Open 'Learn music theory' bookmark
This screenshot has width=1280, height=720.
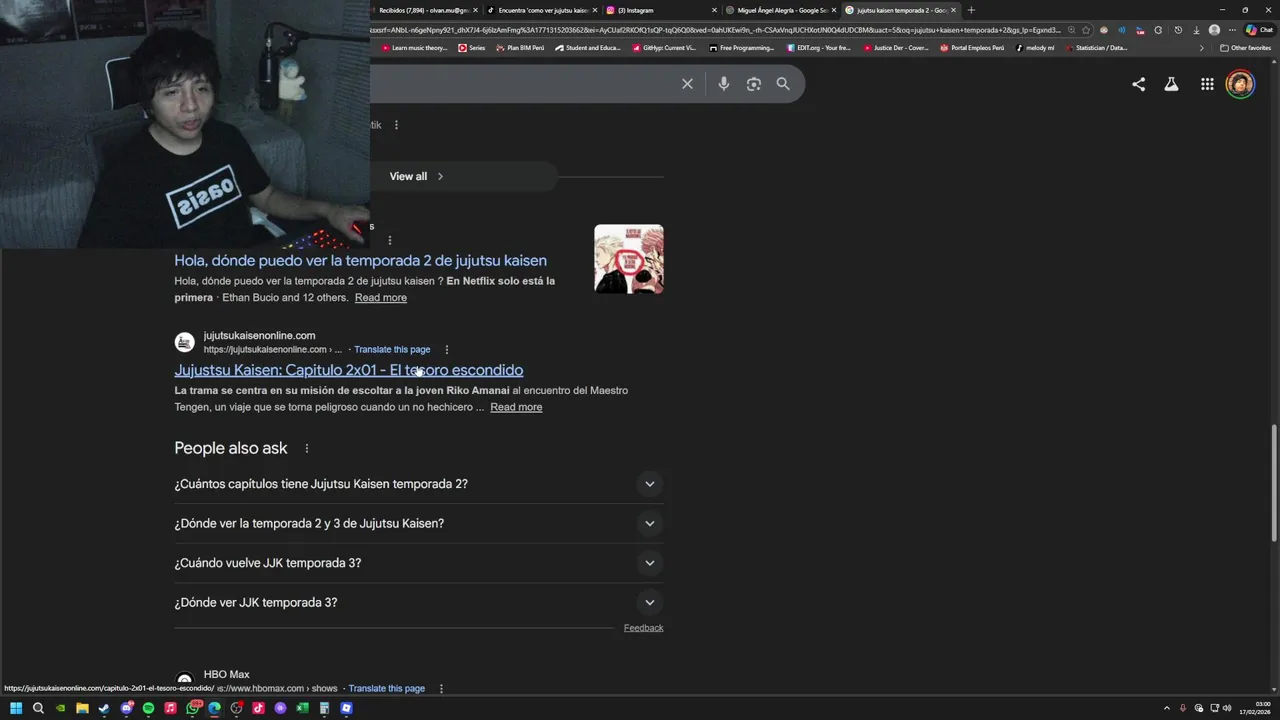pos(414,48)
